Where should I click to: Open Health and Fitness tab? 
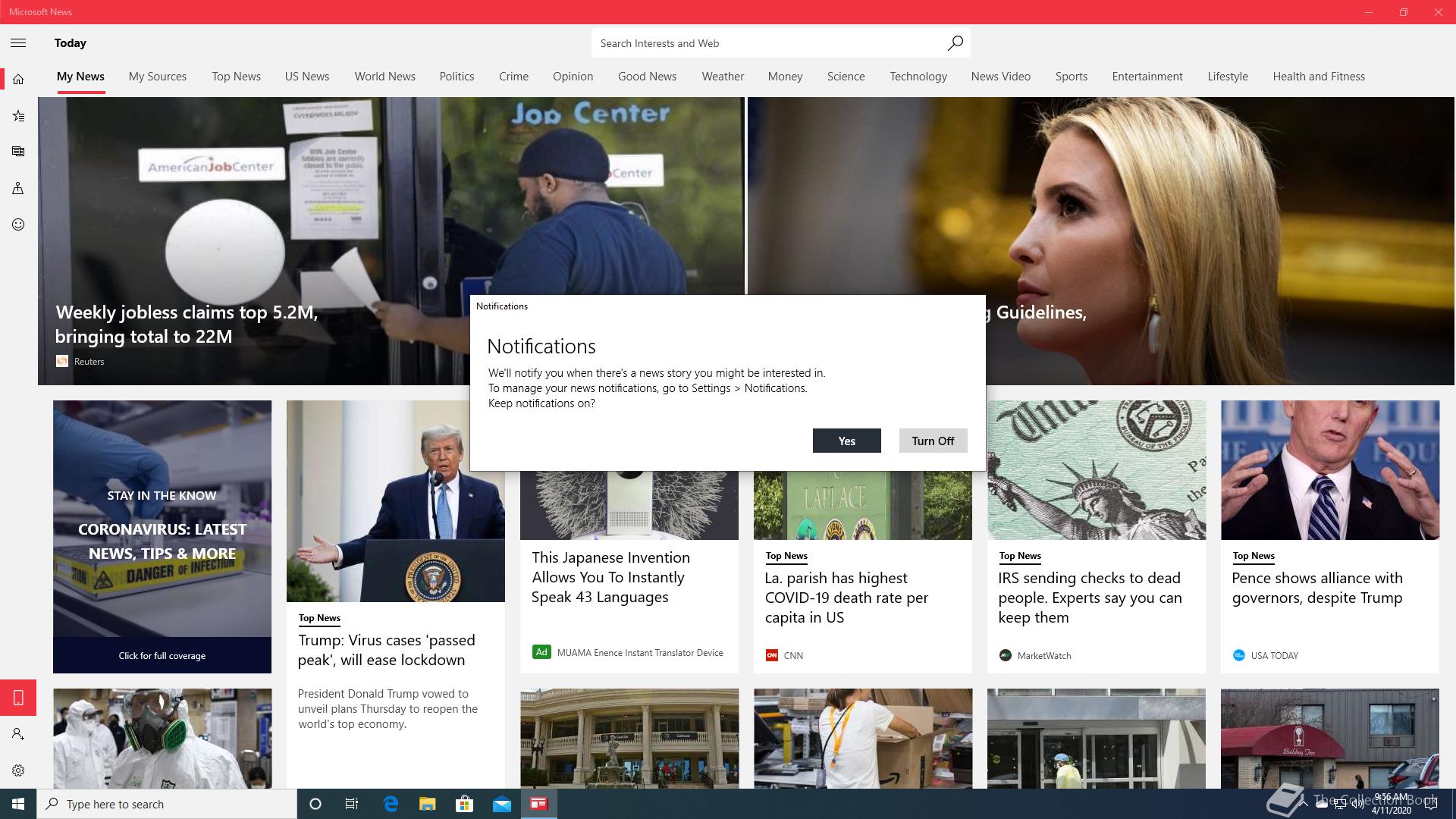1319,77
